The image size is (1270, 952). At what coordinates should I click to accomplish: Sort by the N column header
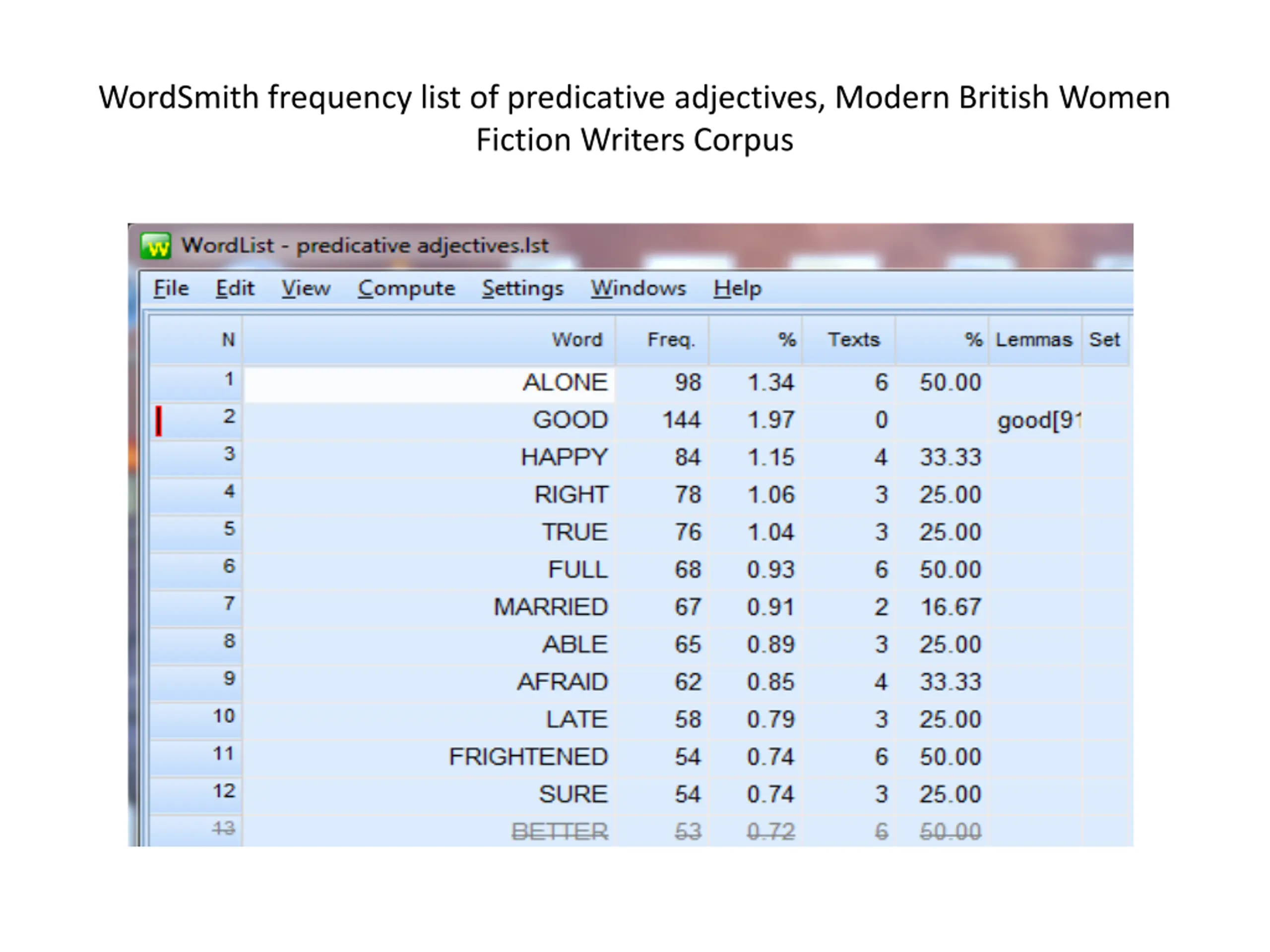click(196, 340)
